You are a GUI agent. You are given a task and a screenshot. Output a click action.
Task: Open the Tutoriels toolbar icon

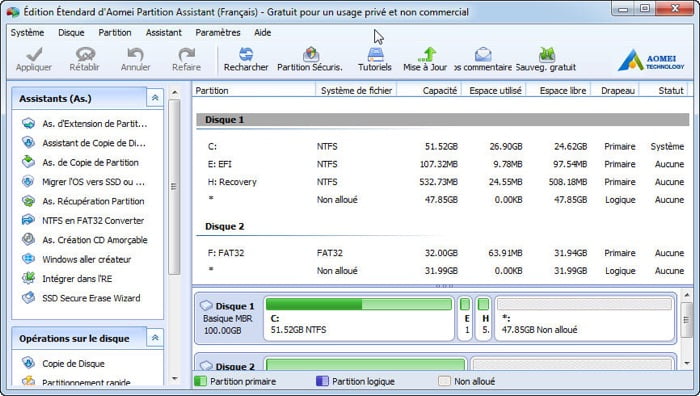[x=375, y=54]
